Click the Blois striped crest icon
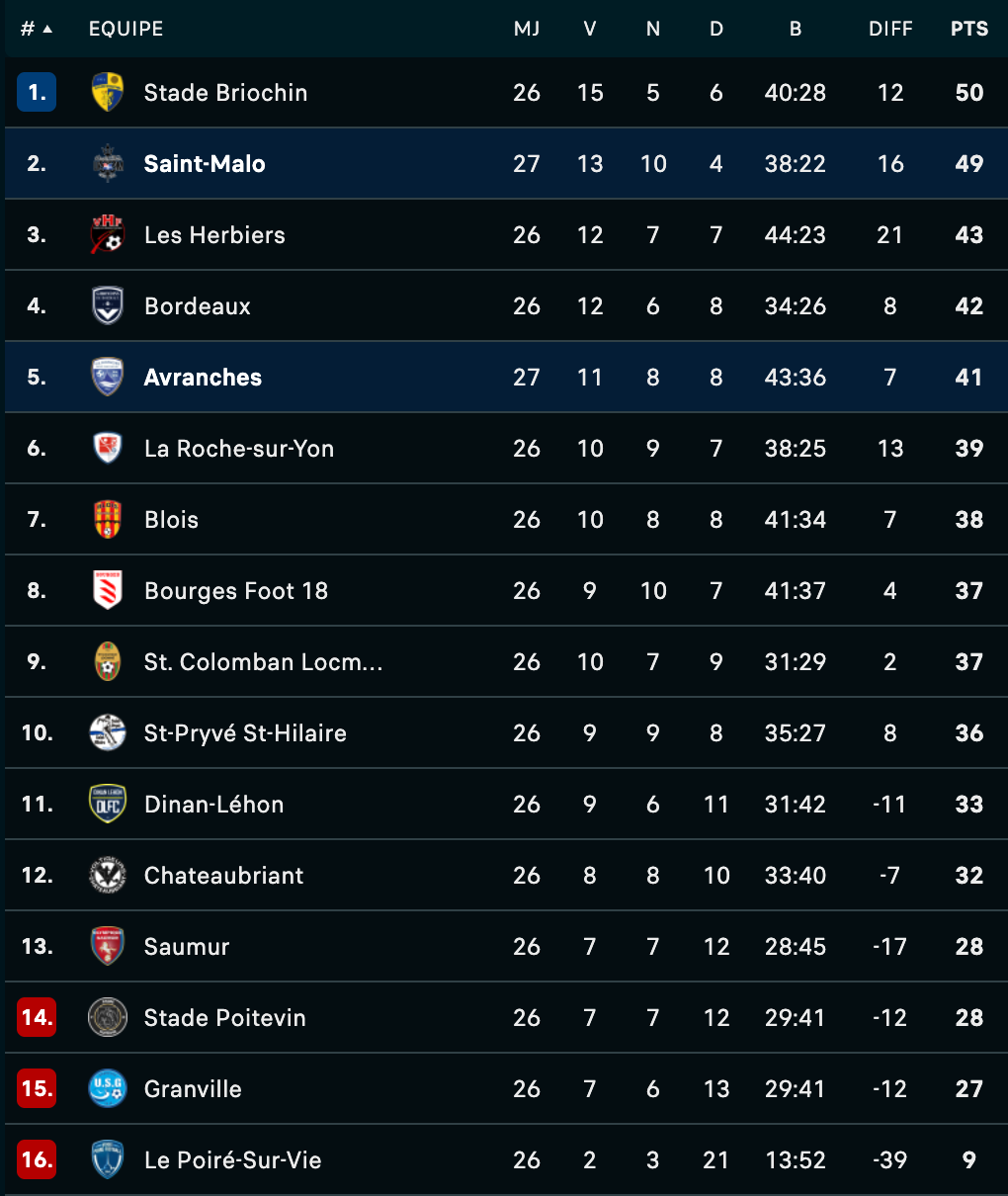Viewport: 1008px width, 1196px height. pos(107,519)
